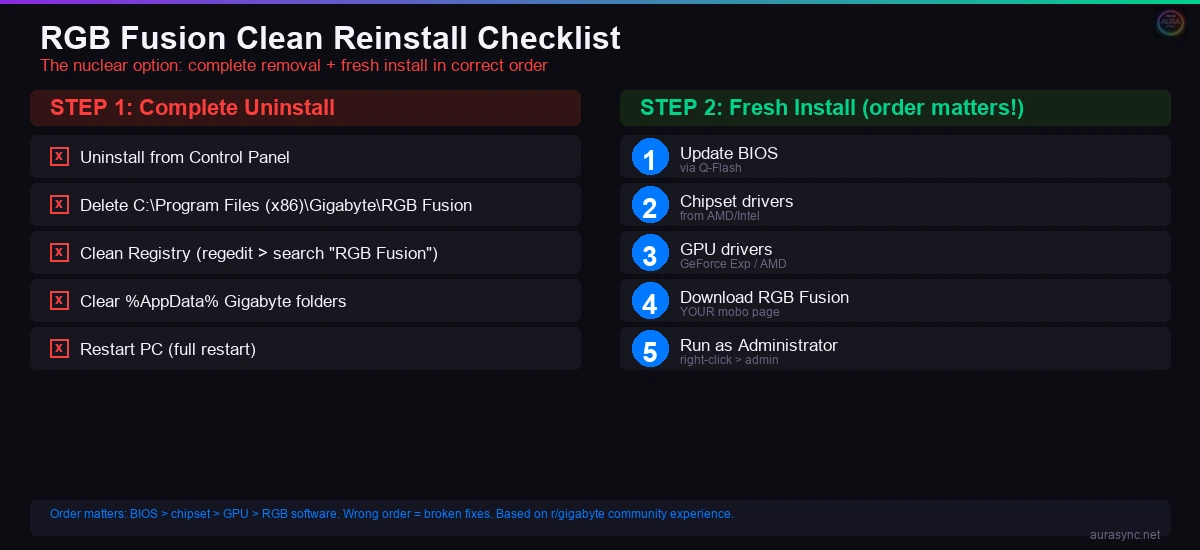The width and height of the screenshot is (1200, 550).
Task: Toggle the Clean Registry checkbox
Action: pos(60,253)
